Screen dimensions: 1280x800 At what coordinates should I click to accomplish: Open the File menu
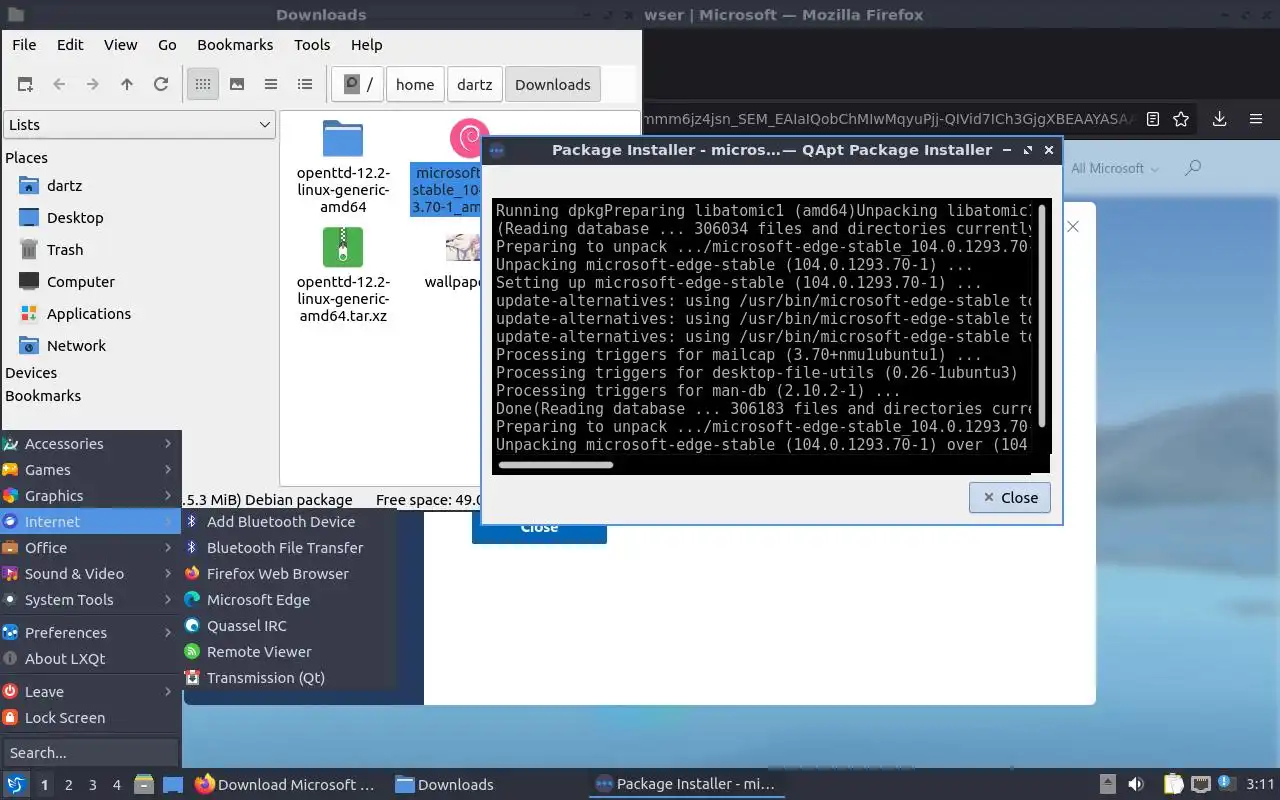(x=24, y=44)
